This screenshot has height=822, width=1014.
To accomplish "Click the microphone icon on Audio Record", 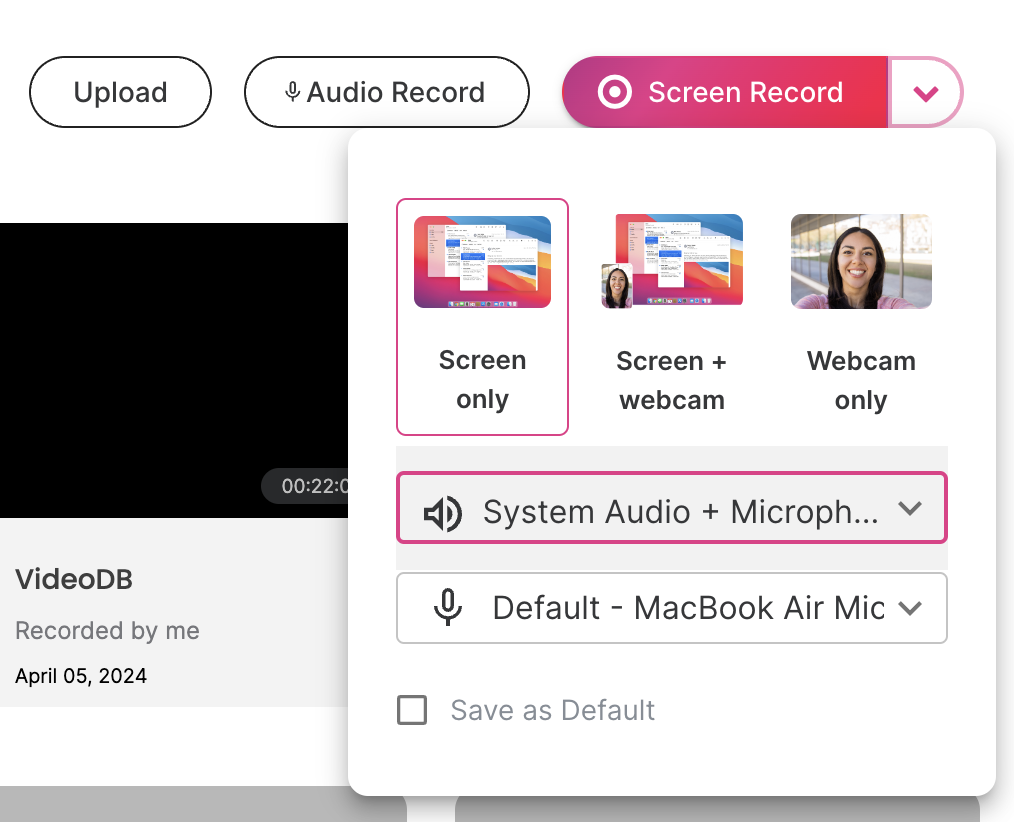I will pyautogui.click(x=292, y=91).
